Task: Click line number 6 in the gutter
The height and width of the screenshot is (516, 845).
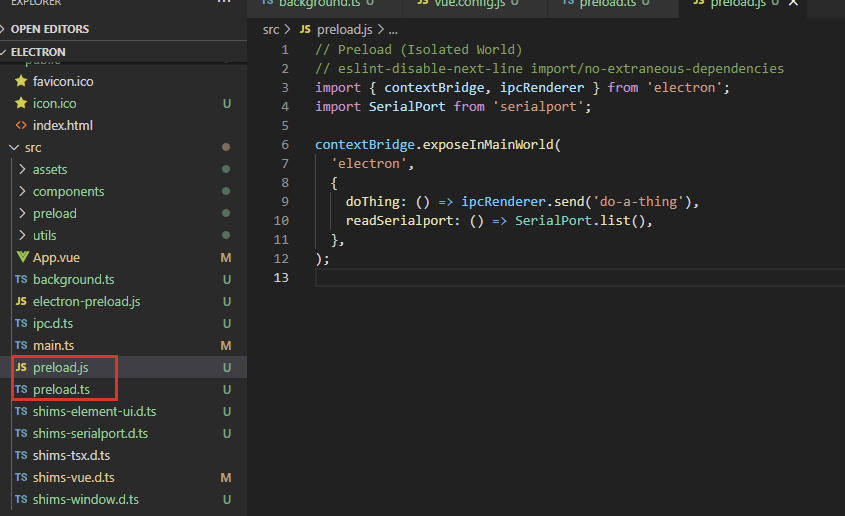Action: (285, 145)
